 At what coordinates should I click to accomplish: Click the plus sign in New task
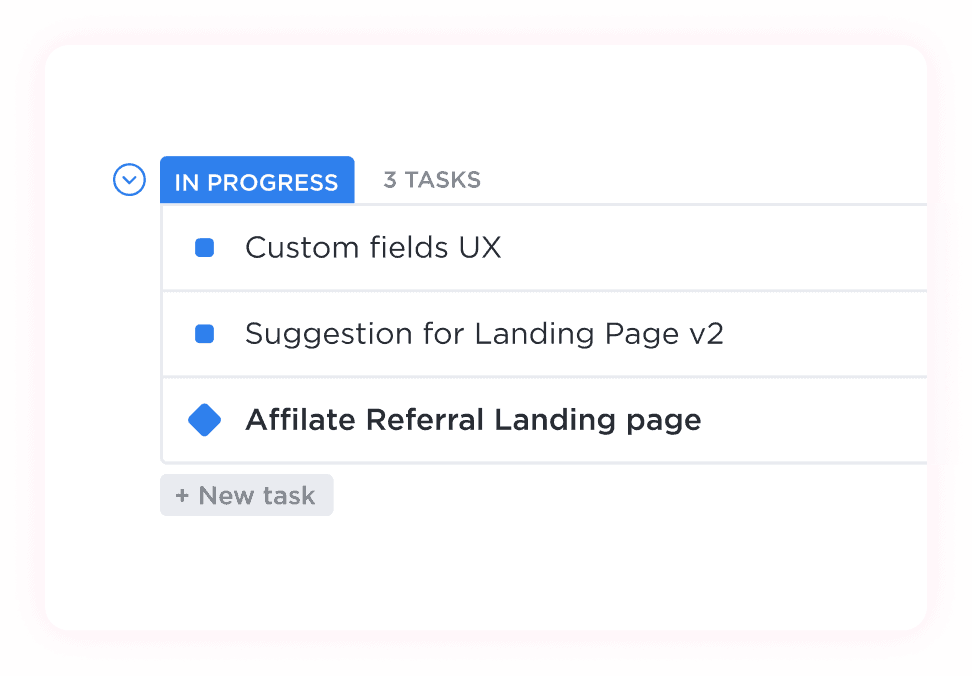tap(182, 496)
